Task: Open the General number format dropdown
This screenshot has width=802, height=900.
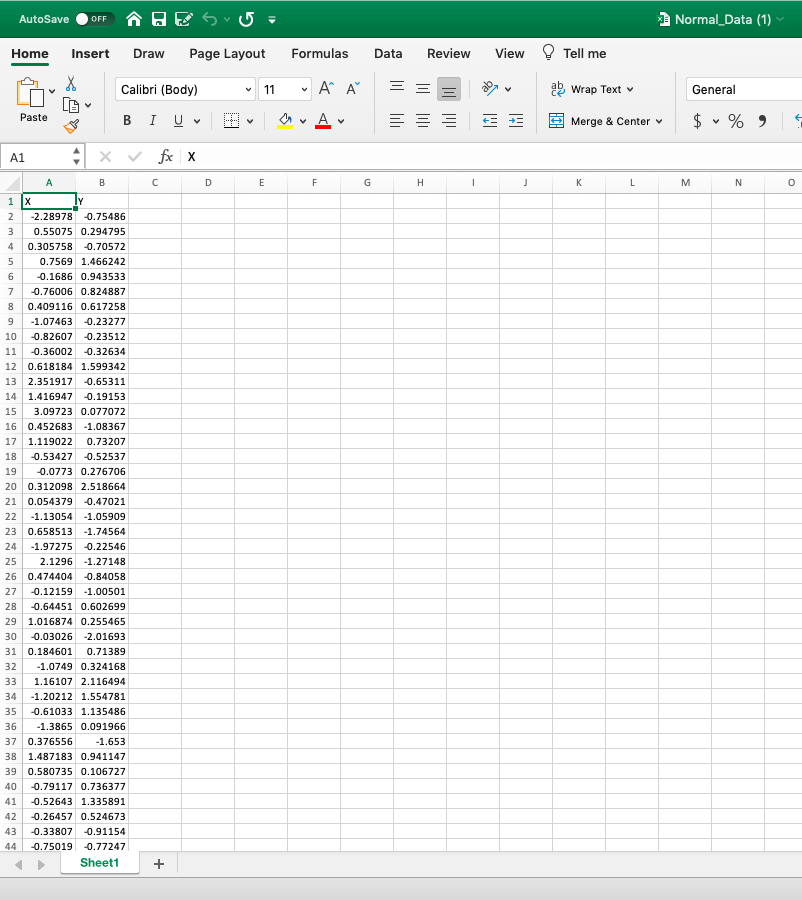Action: (743, 89)
